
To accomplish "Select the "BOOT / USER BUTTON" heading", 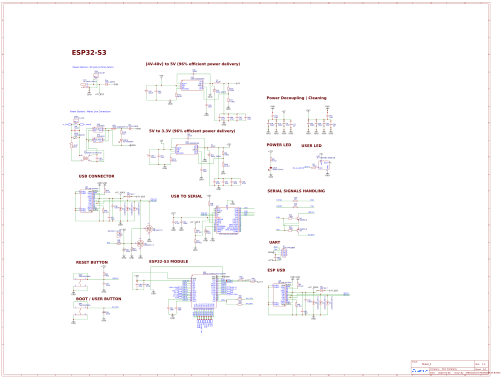I will (98, 299).
